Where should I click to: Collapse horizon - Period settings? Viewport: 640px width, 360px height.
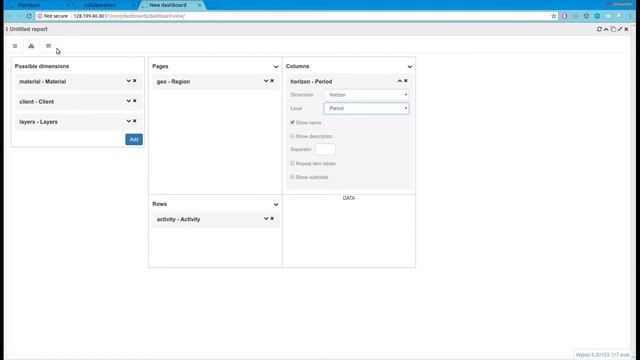pos(400,81)
